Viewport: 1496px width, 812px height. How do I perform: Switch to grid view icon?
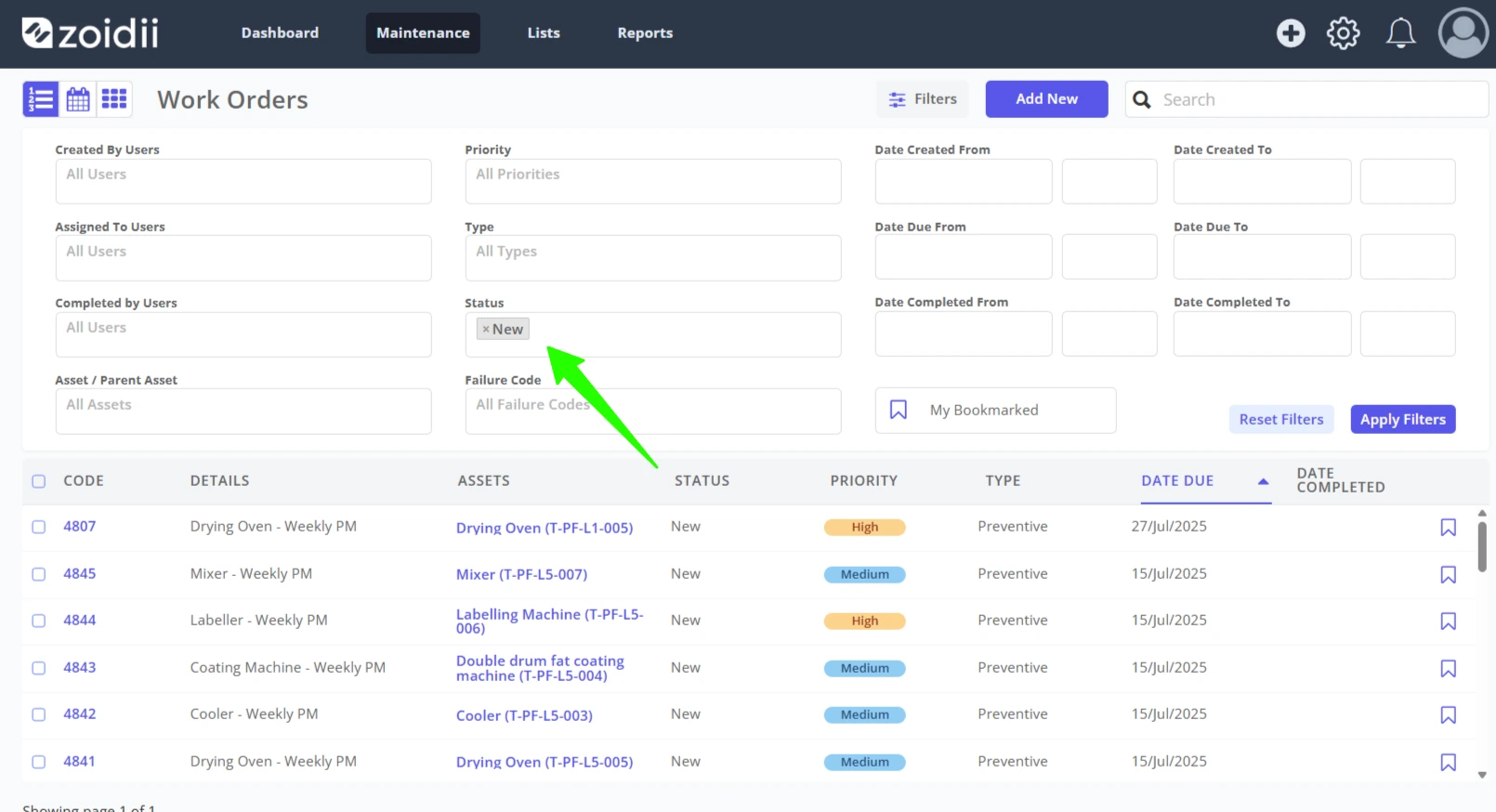coord(114,98)
